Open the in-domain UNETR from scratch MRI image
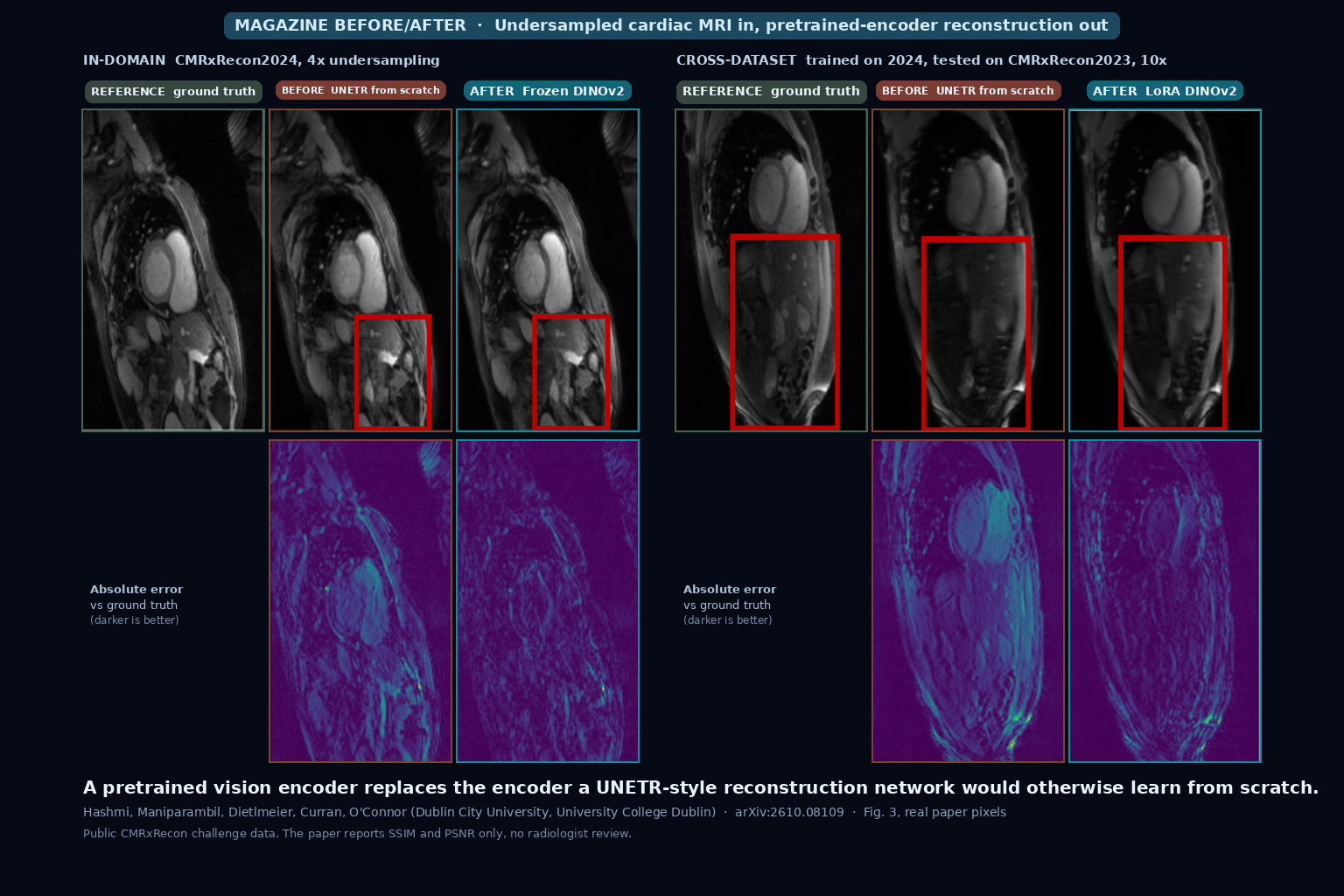1344x896 pixels. point(360,270)
